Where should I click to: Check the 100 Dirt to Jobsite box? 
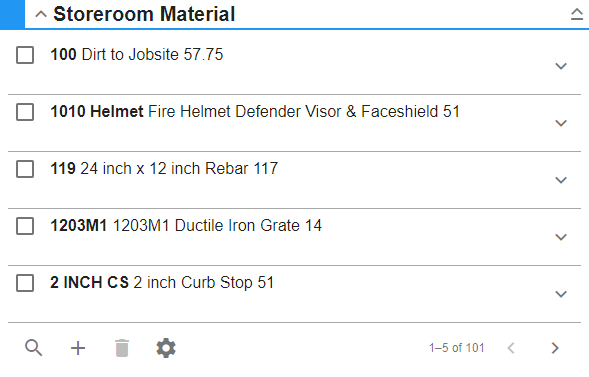tap(25, 55)
